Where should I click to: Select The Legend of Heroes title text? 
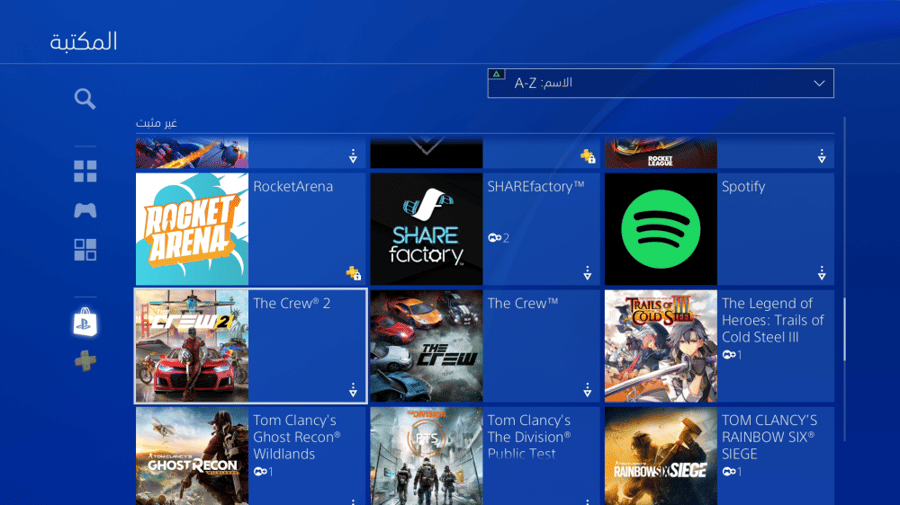click(773, 320)
